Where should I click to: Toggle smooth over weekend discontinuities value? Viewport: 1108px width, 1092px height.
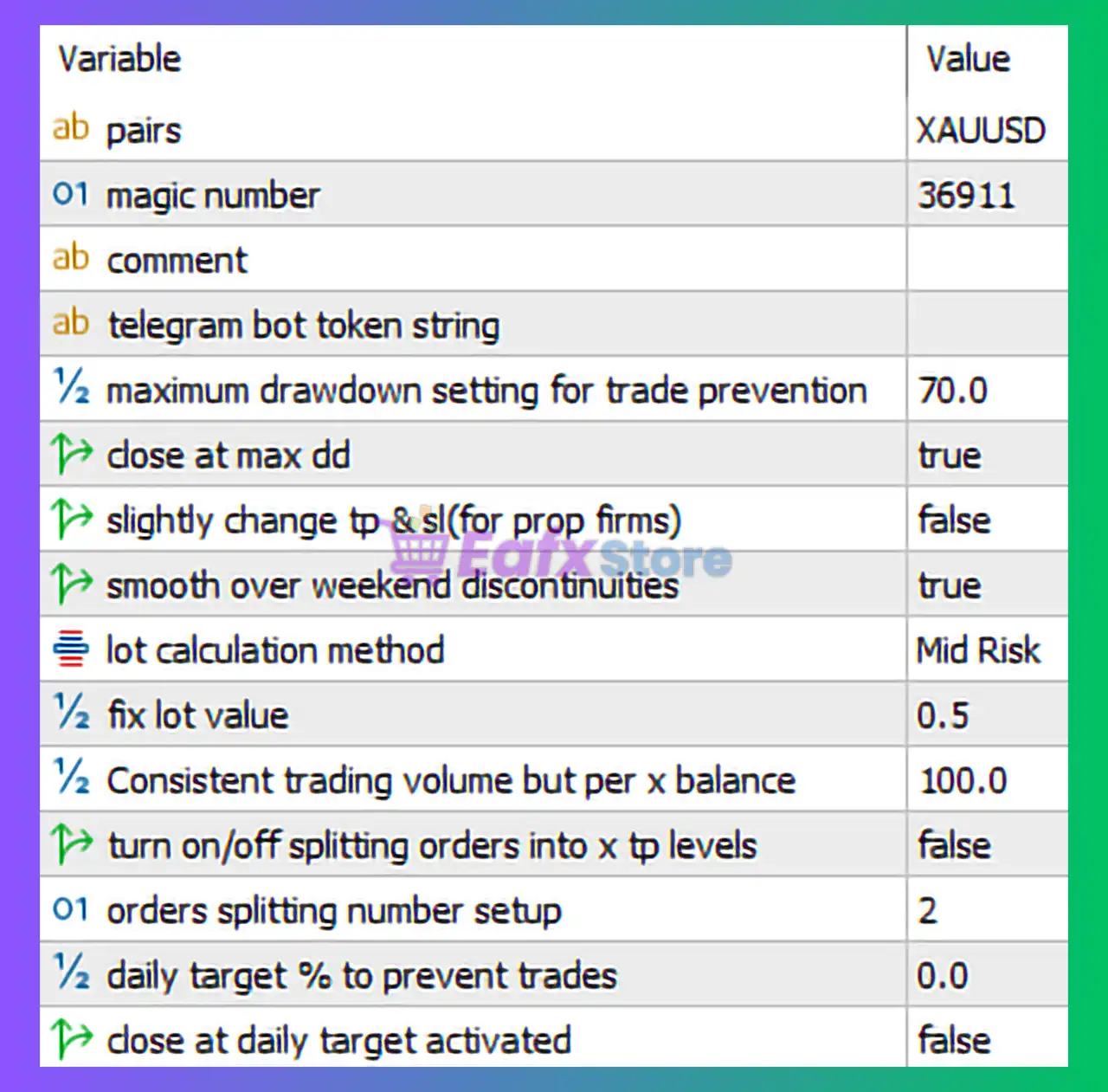tap(950, 585)
